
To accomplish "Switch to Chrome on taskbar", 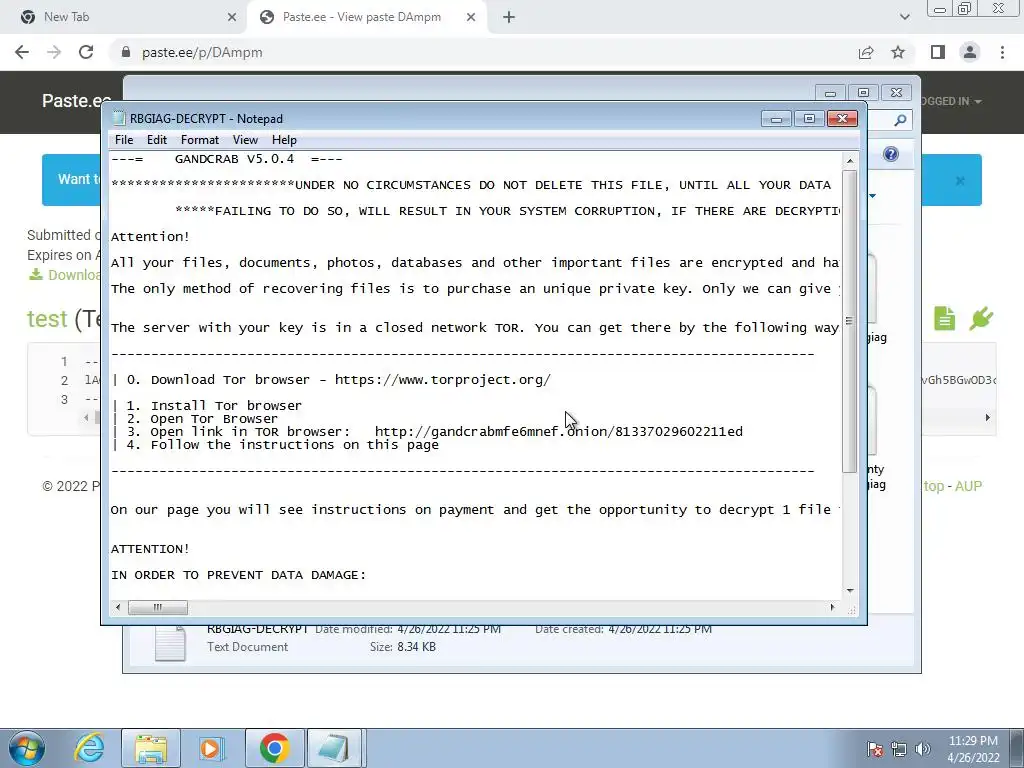I will click(x=274, y=748).
